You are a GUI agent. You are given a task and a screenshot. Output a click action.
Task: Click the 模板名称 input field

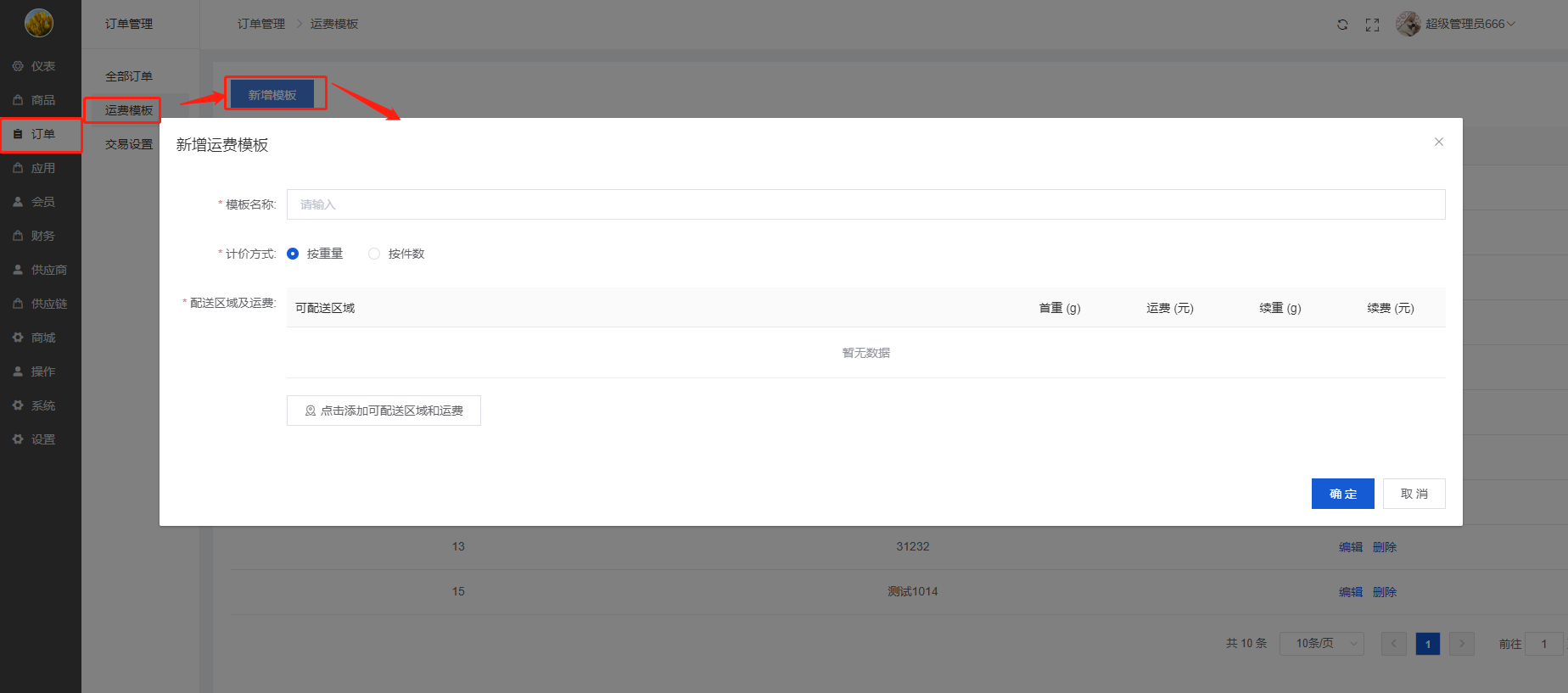(866, 204)
